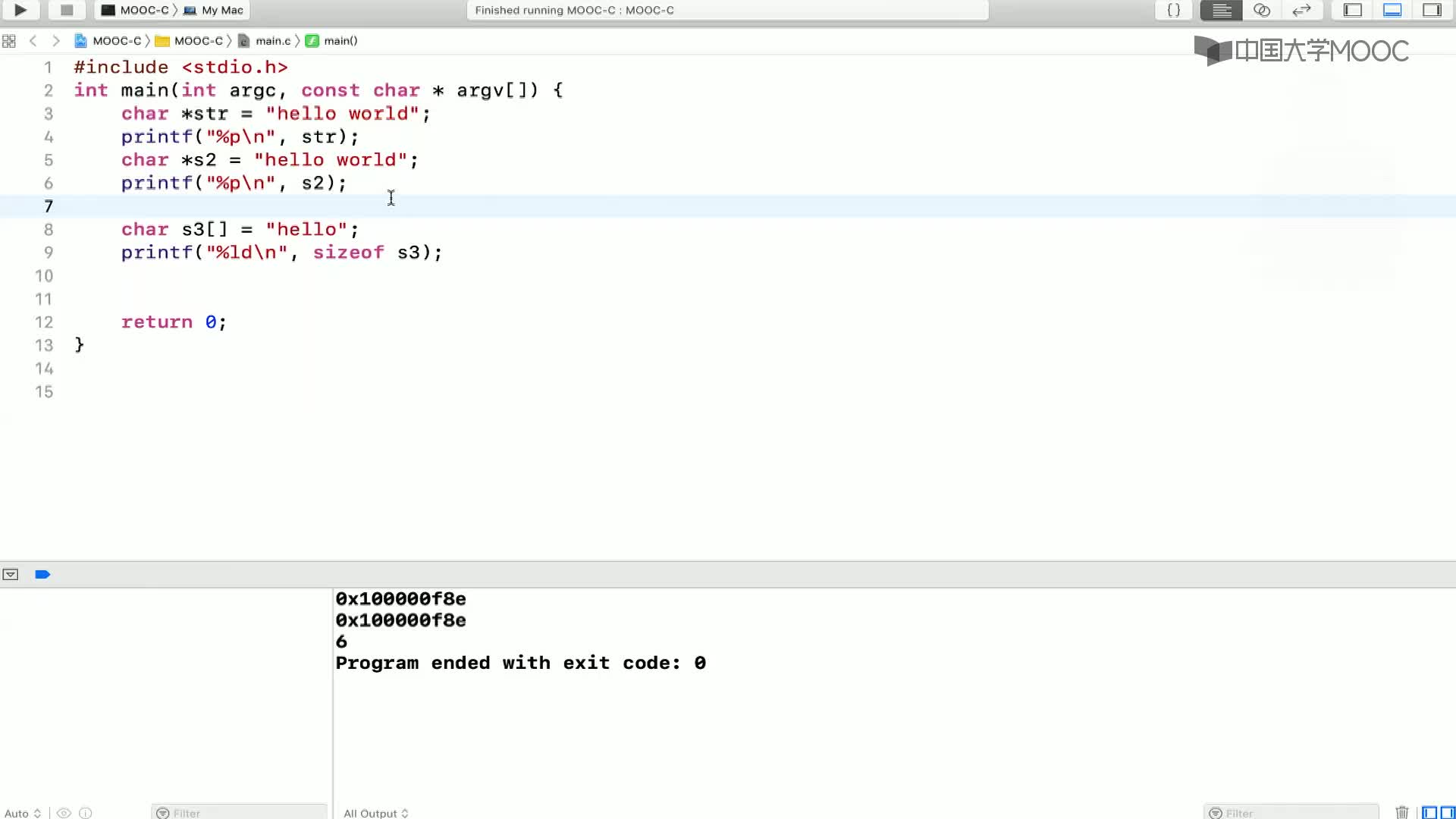The height and width of the screenshot is (819, 1456).
Task: Open the MOOC-C project breadcrumb
Action: coord(108,41)
